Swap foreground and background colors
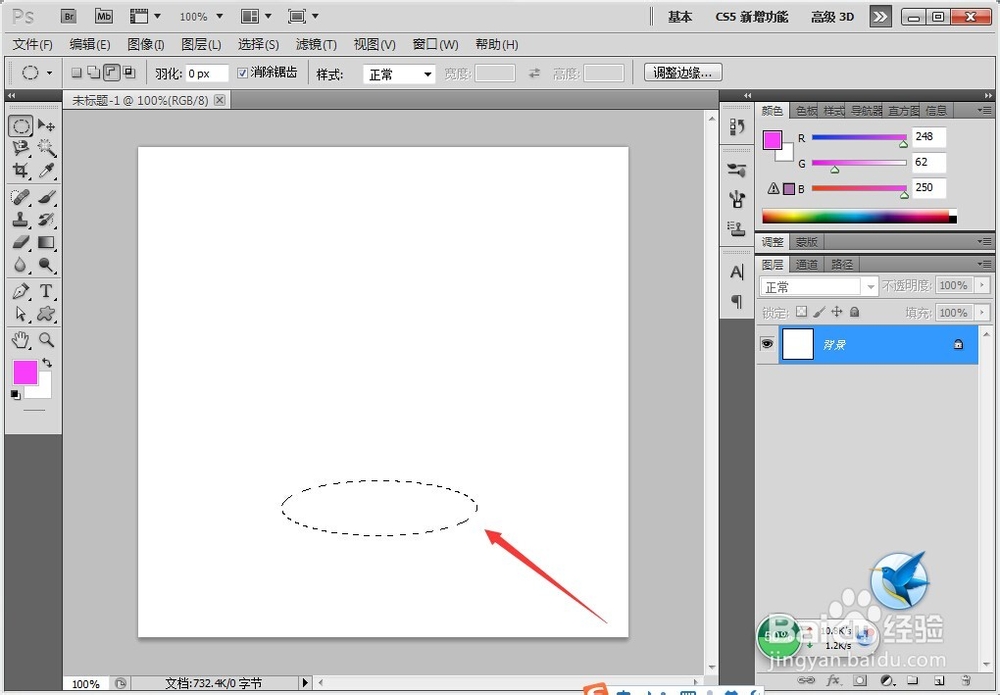1000x695 pixels. click(x=47, y=363)
